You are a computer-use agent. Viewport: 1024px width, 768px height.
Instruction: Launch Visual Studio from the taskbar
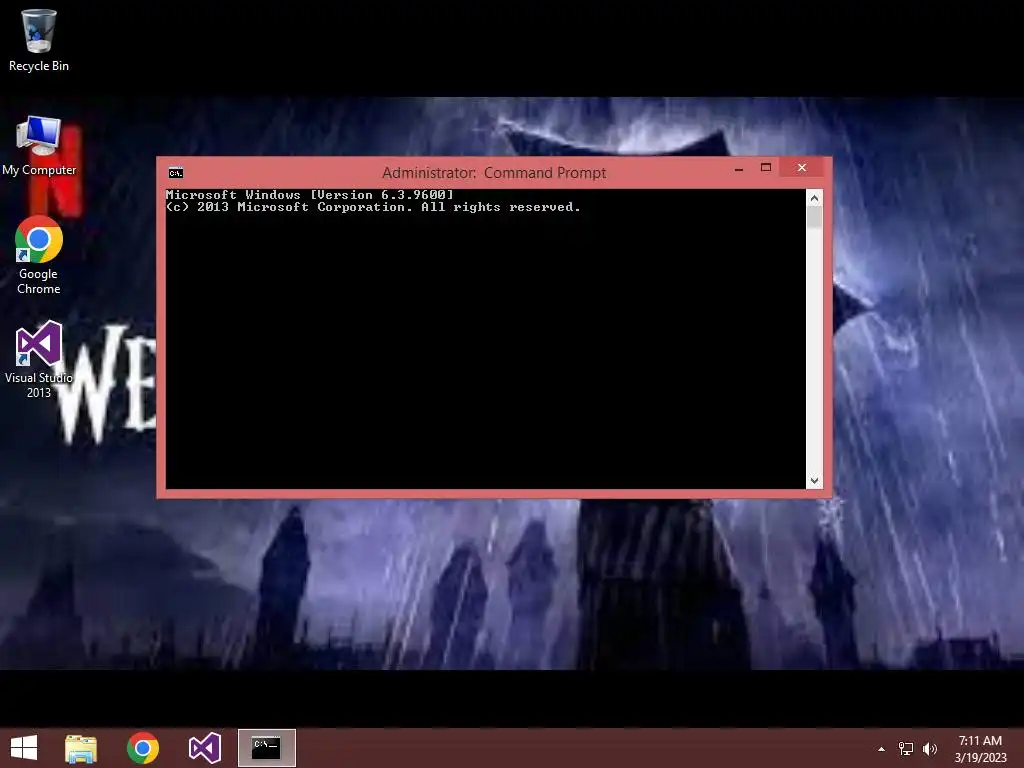click(204, 748)
